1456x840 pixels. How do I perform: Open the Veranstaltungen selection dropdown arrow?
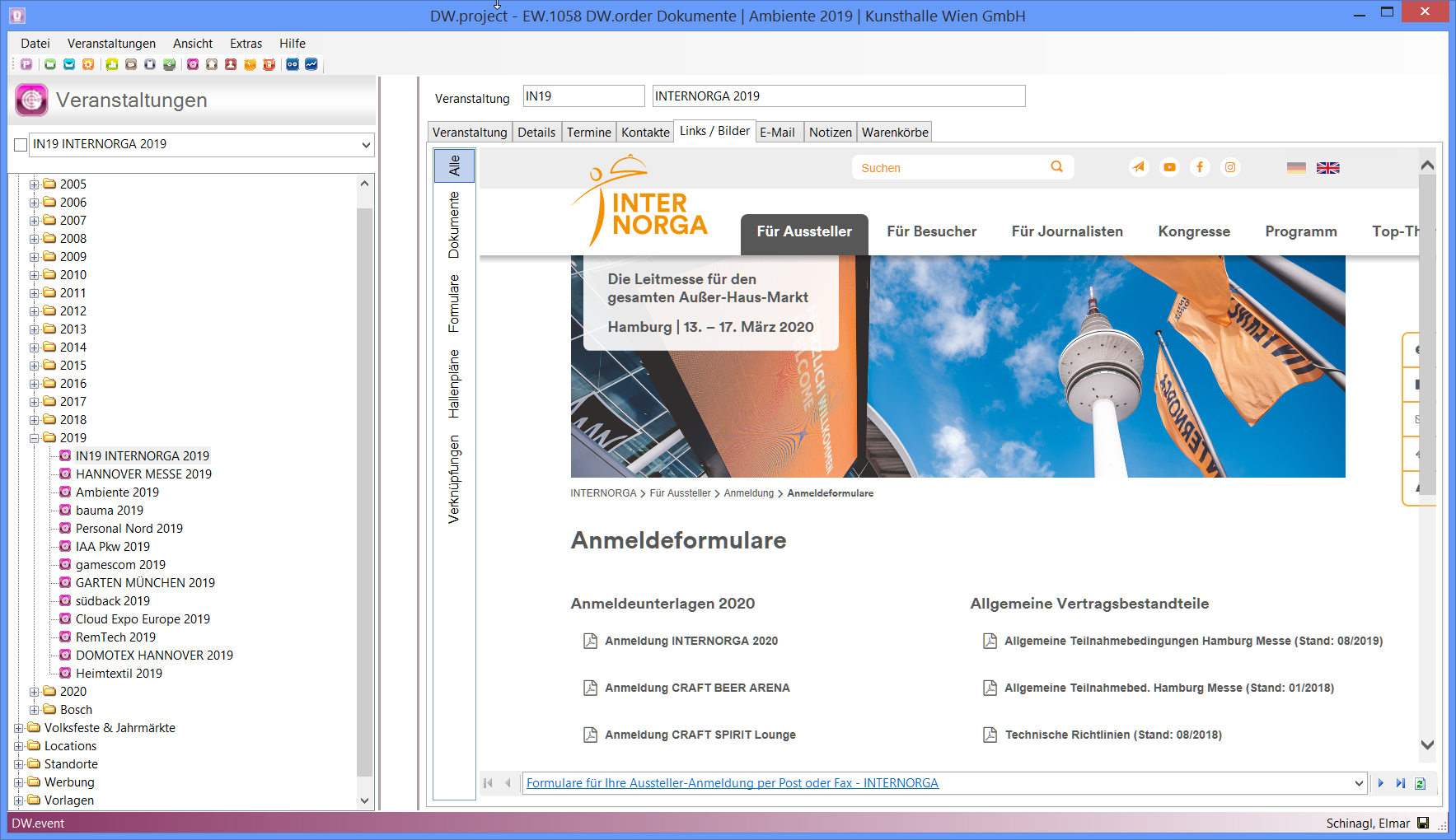(x=366, y=145)
